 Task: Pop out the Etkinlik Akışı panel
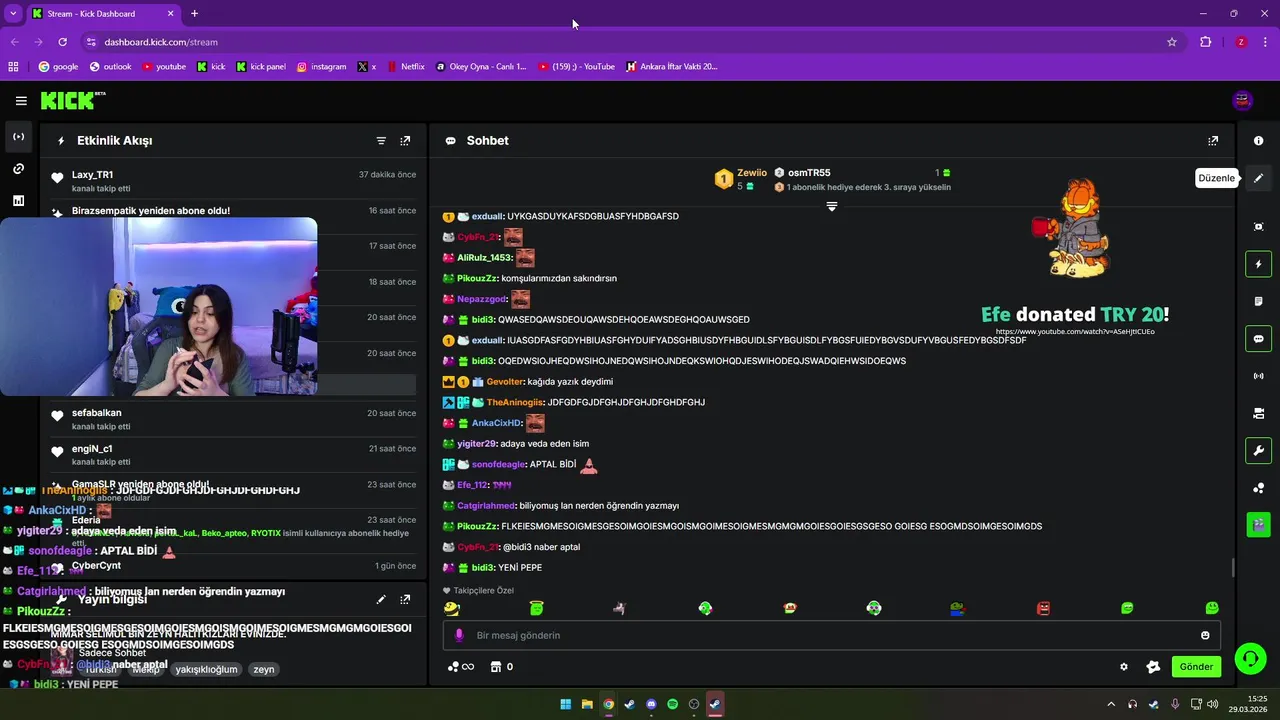pos(405,141)
